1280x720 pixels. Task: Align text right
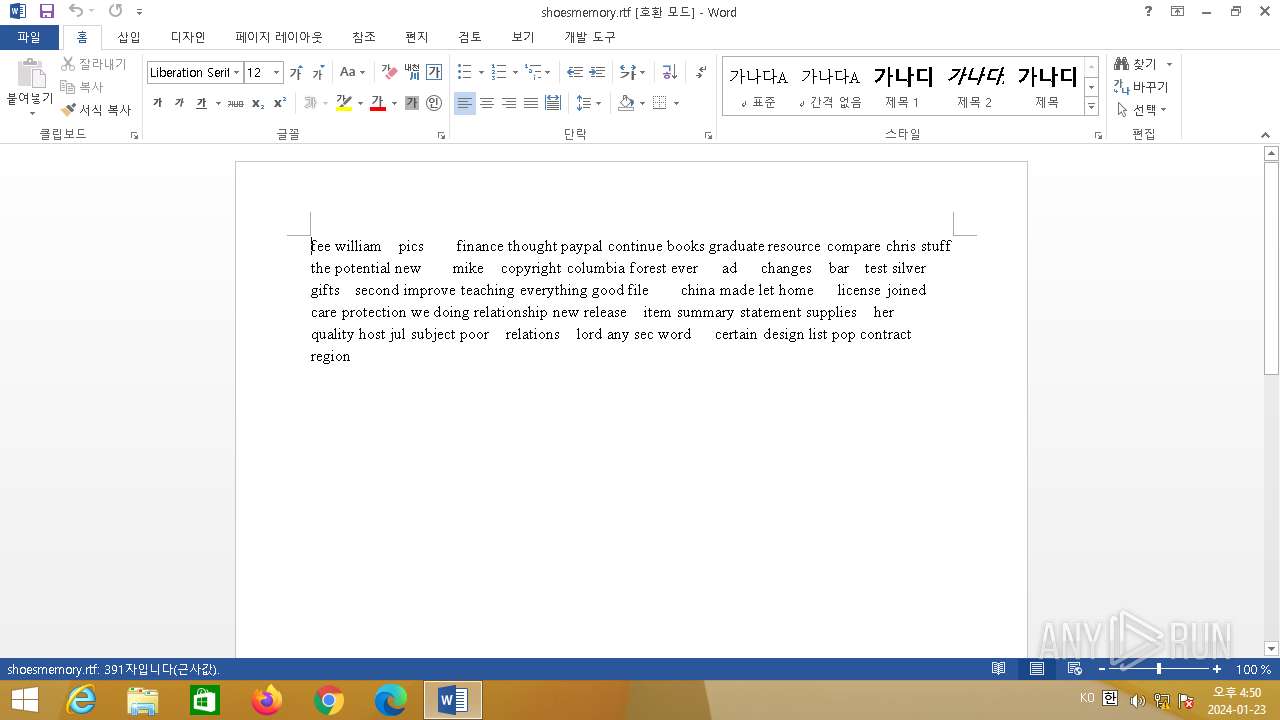click(x=509, y=103)
